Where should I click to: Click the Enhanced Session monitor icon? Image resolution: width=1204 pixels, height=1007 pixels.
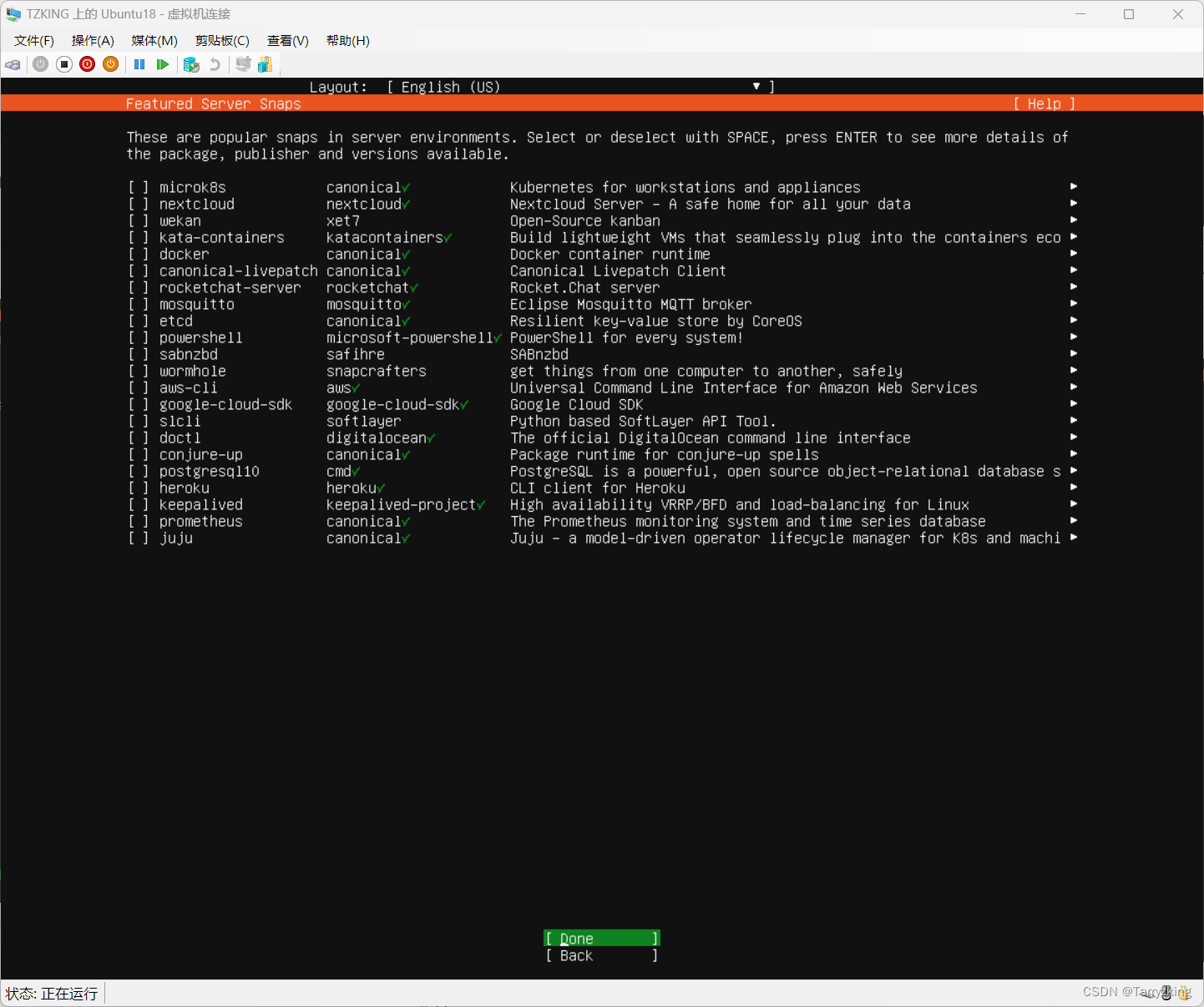pos(243,64)
